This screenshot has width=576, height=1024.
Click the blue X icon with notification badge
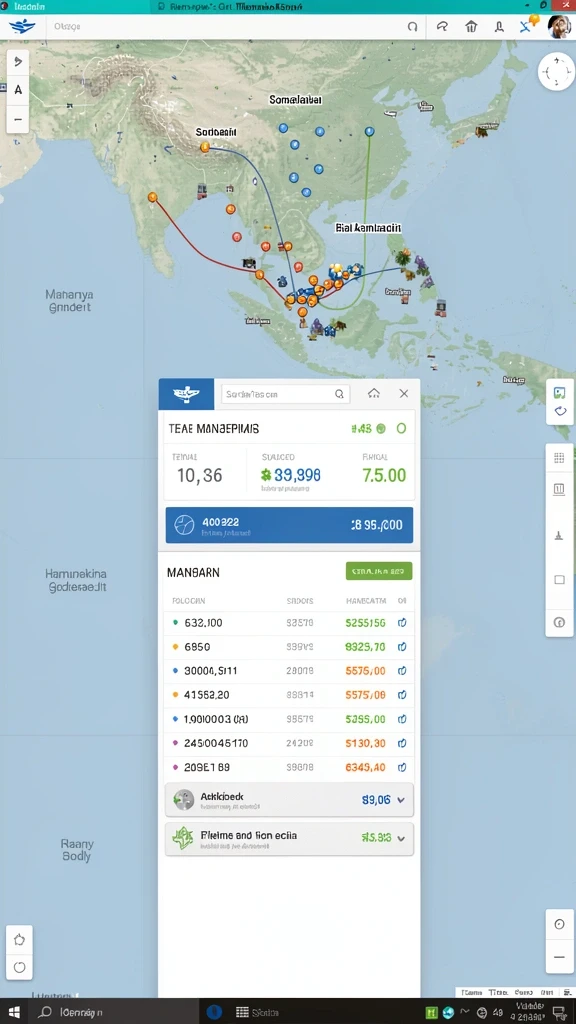(x=528, y=25)
